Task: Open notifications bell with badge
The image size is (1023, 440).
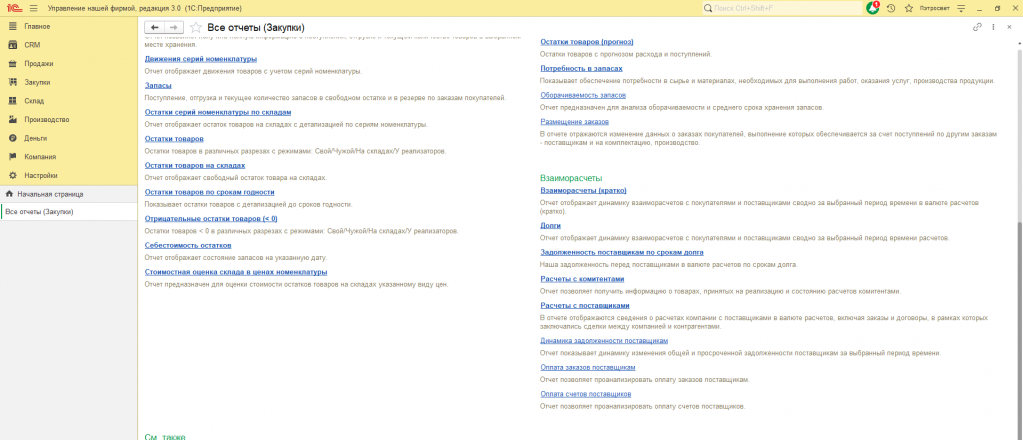Action: pos(873,8)
